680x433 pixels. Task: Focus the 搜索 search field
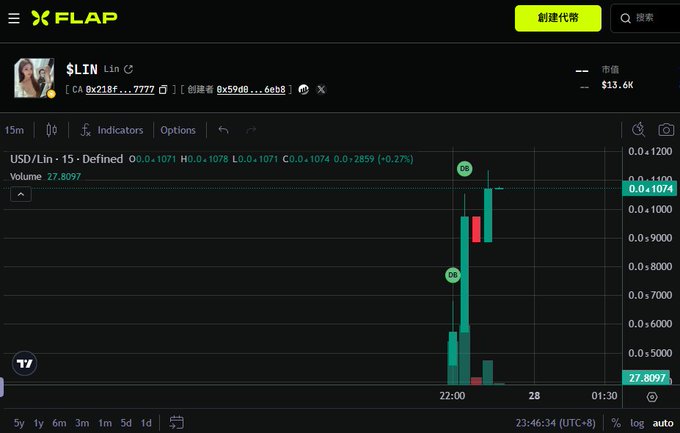coord(645,18)
